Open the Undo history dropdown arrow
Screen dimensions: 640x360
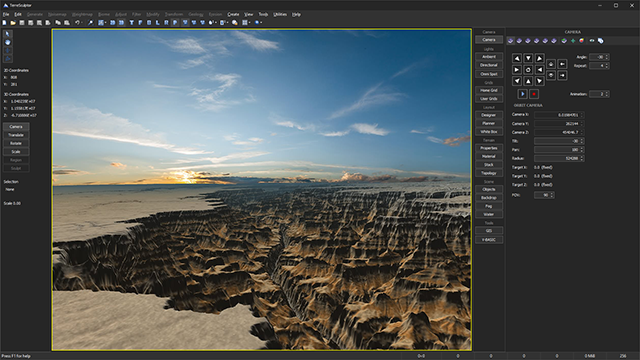click(81, 23)
